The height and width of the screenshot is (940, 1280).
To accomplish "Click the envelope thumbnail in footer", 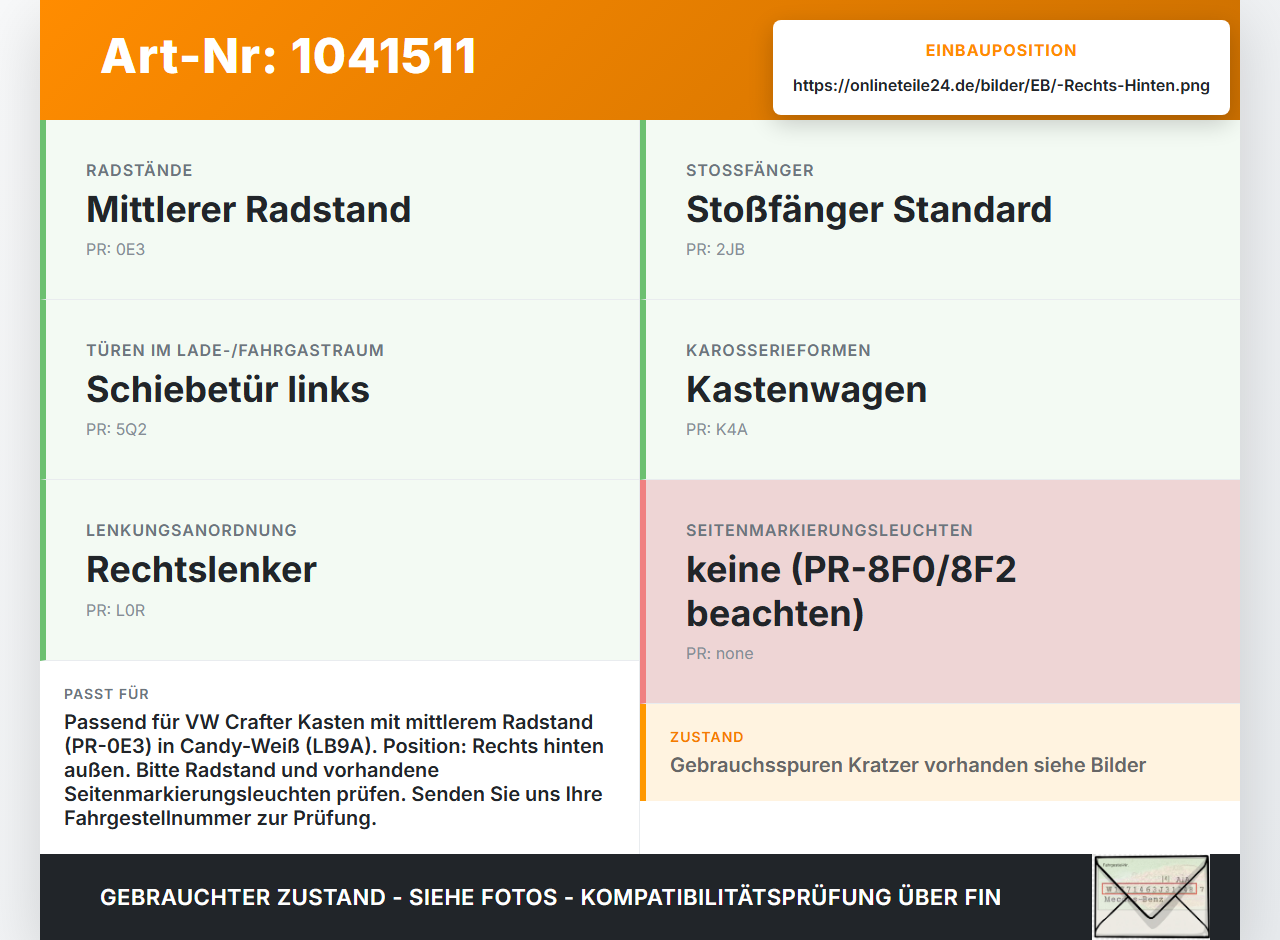I will pos(1151,897).
